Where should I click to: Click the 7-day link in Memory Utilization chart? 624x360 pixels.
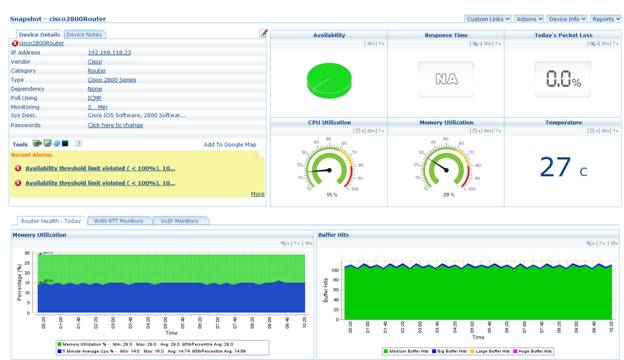tap(296, 243)
